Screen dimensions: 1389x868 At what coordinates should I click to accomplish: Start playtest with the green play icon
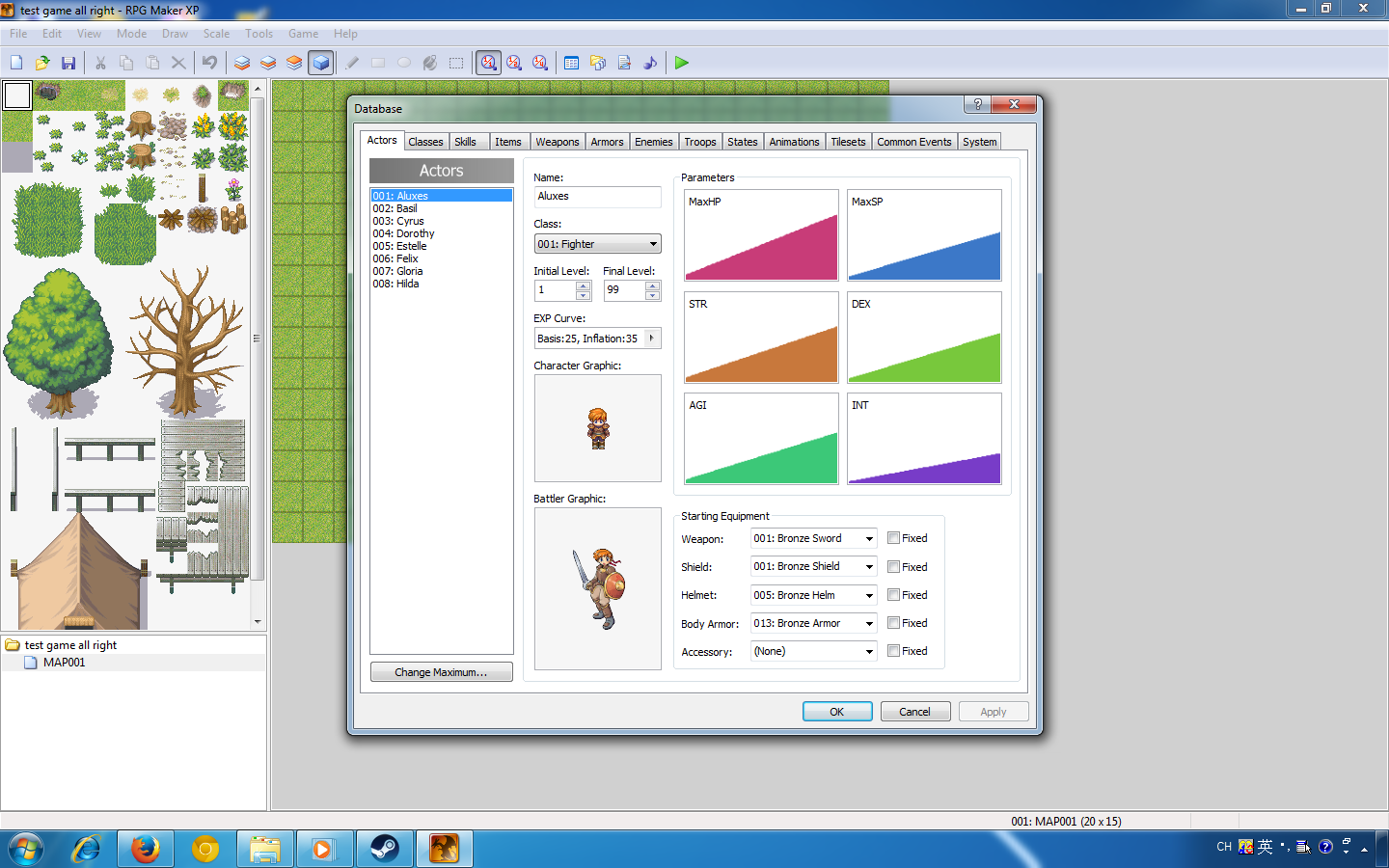pyautogui.click(x=682, y=63)
